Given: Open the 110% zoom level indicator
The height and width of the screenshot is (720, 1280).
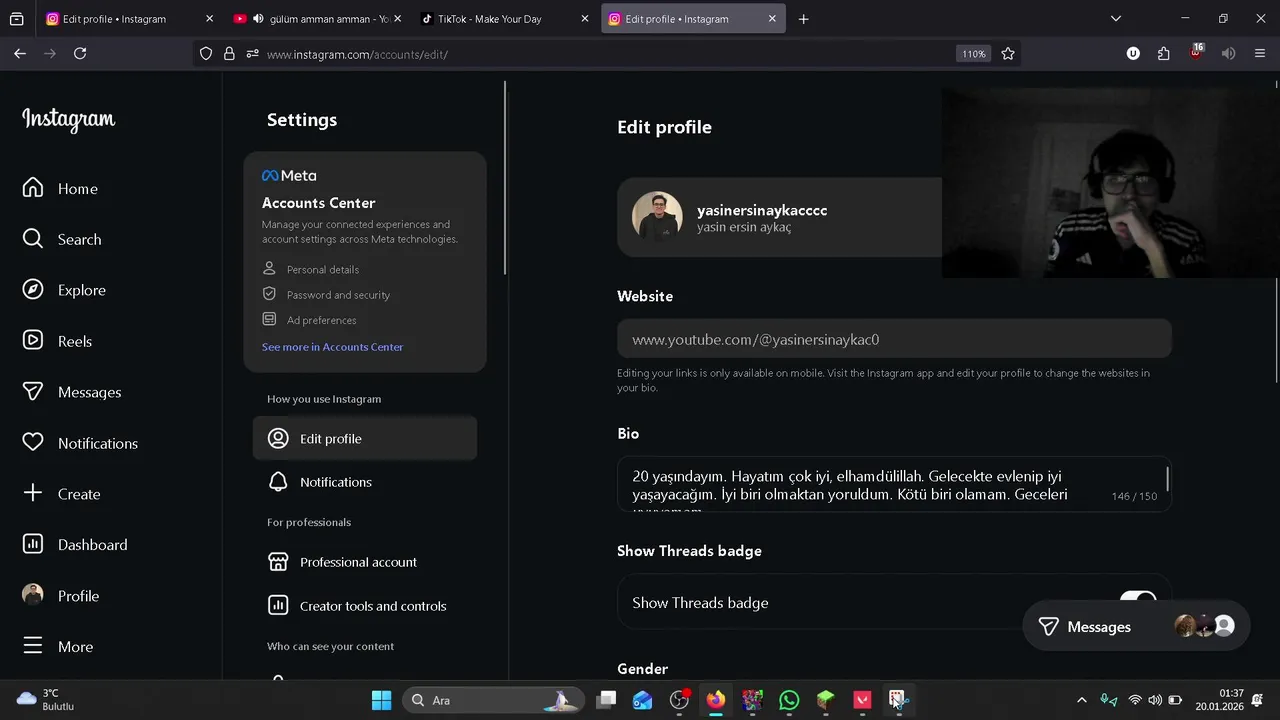Looking at the screenshot, I should tap(974, 54).
